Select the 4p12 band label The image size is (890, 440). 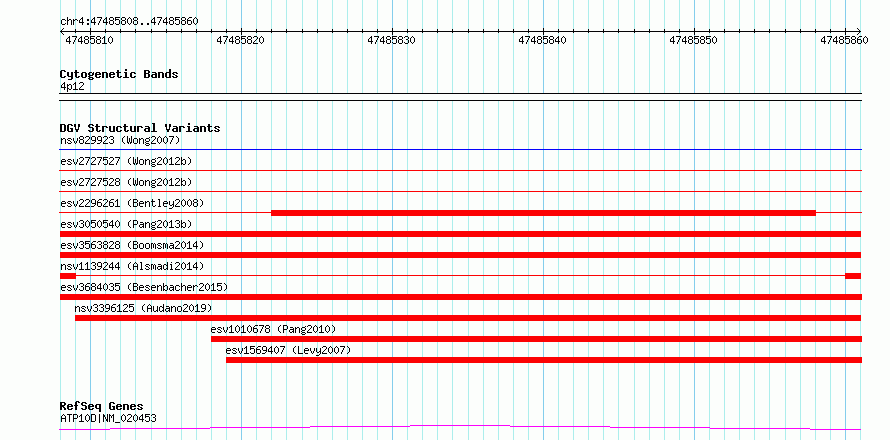tap(72, 87)
